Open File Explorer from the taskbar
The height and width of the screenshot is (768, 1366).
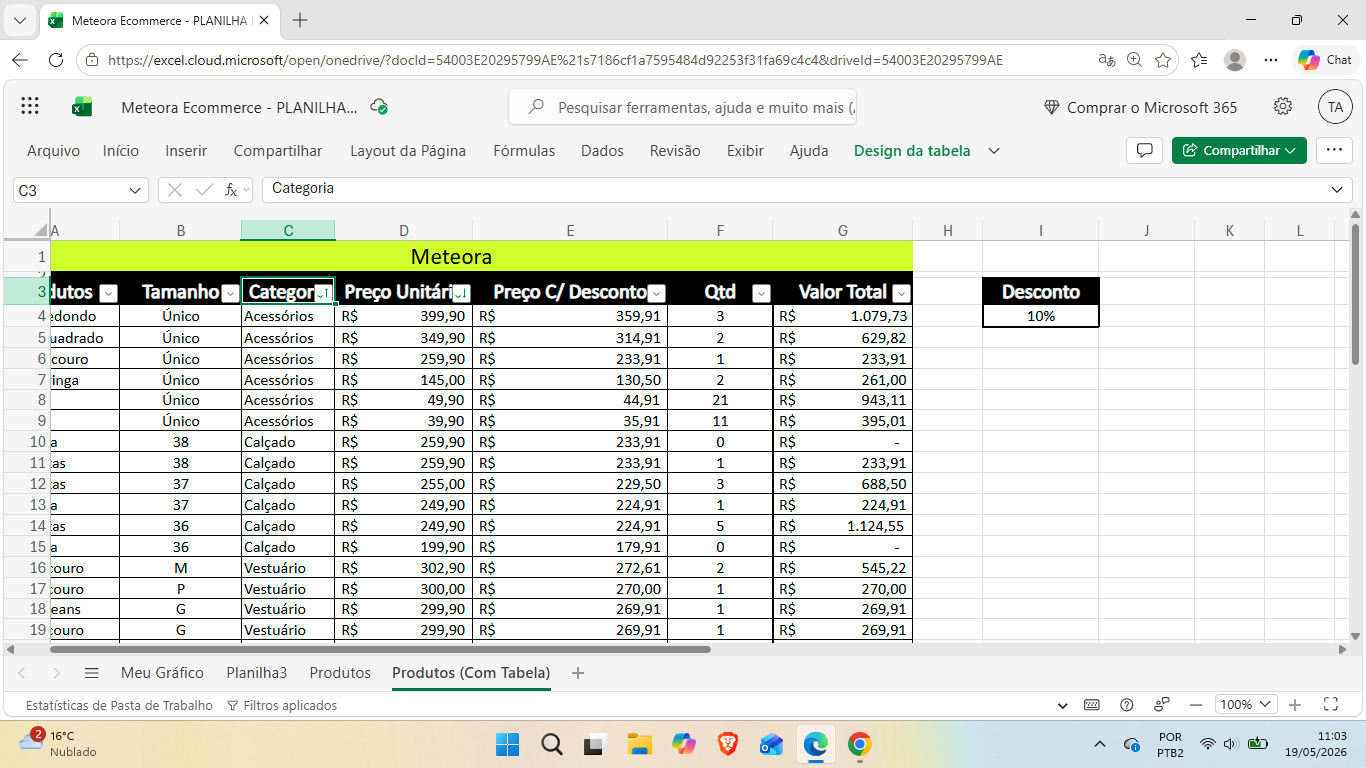click(x=639, y=744)
